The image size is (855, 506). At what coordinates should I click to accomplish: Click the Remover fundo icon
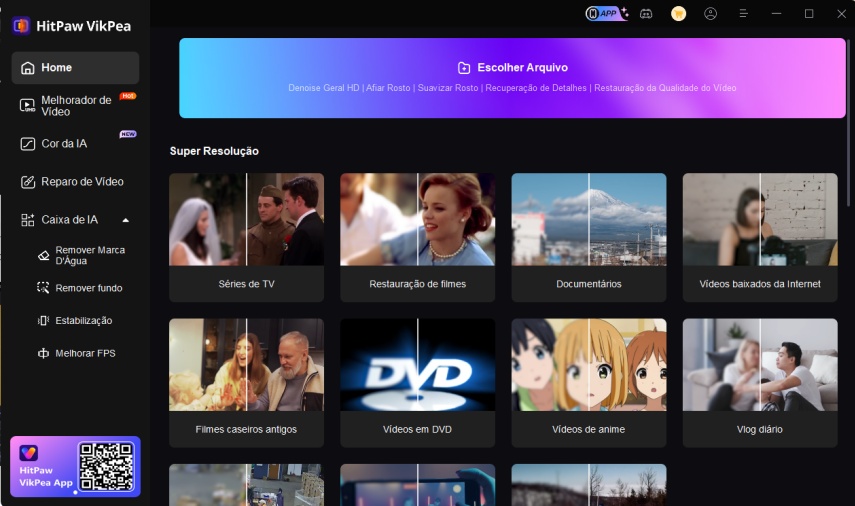click(x=43, y=288)
